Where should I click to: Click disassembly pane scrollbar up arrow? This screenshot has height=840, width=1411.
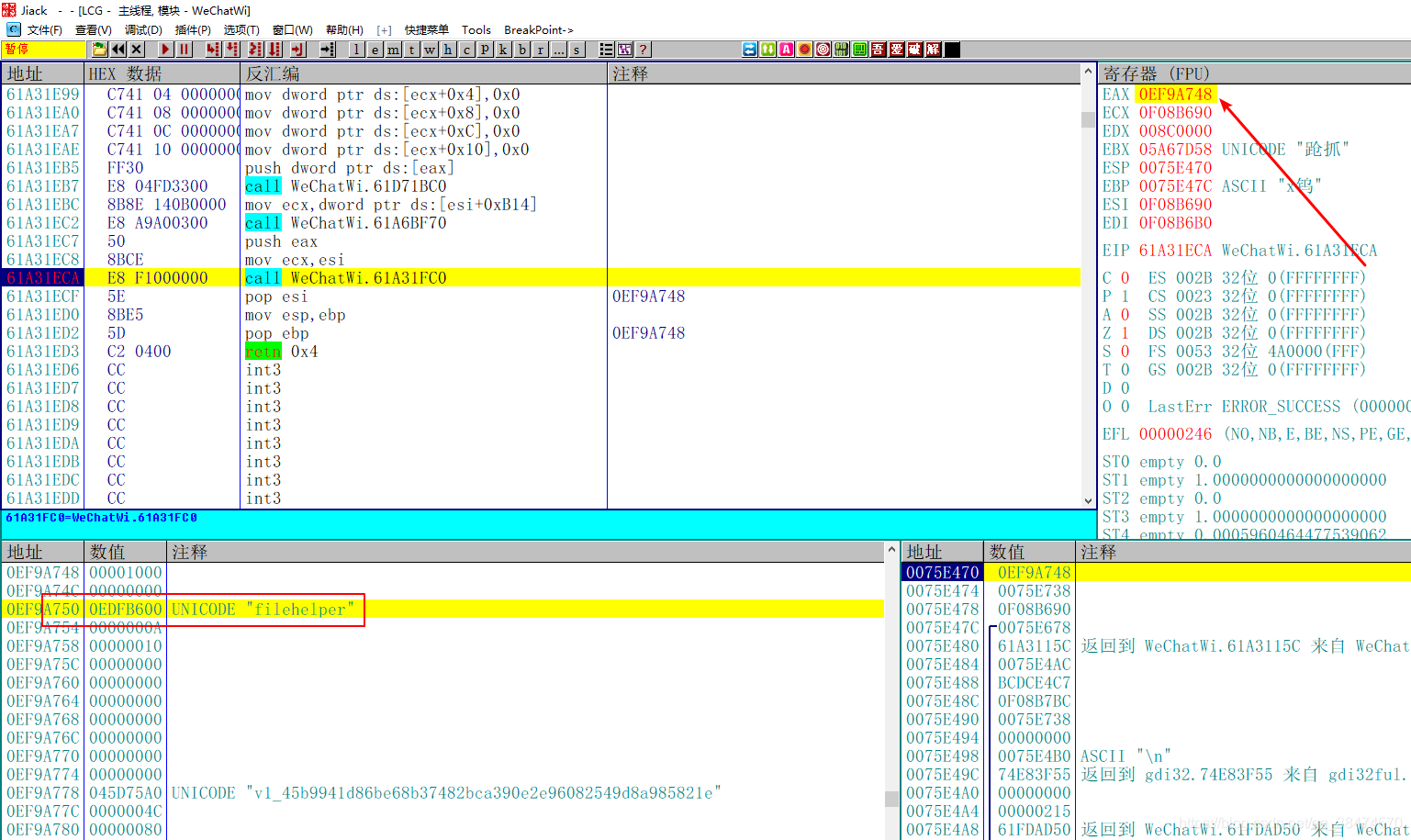[x=1089, y=72]
